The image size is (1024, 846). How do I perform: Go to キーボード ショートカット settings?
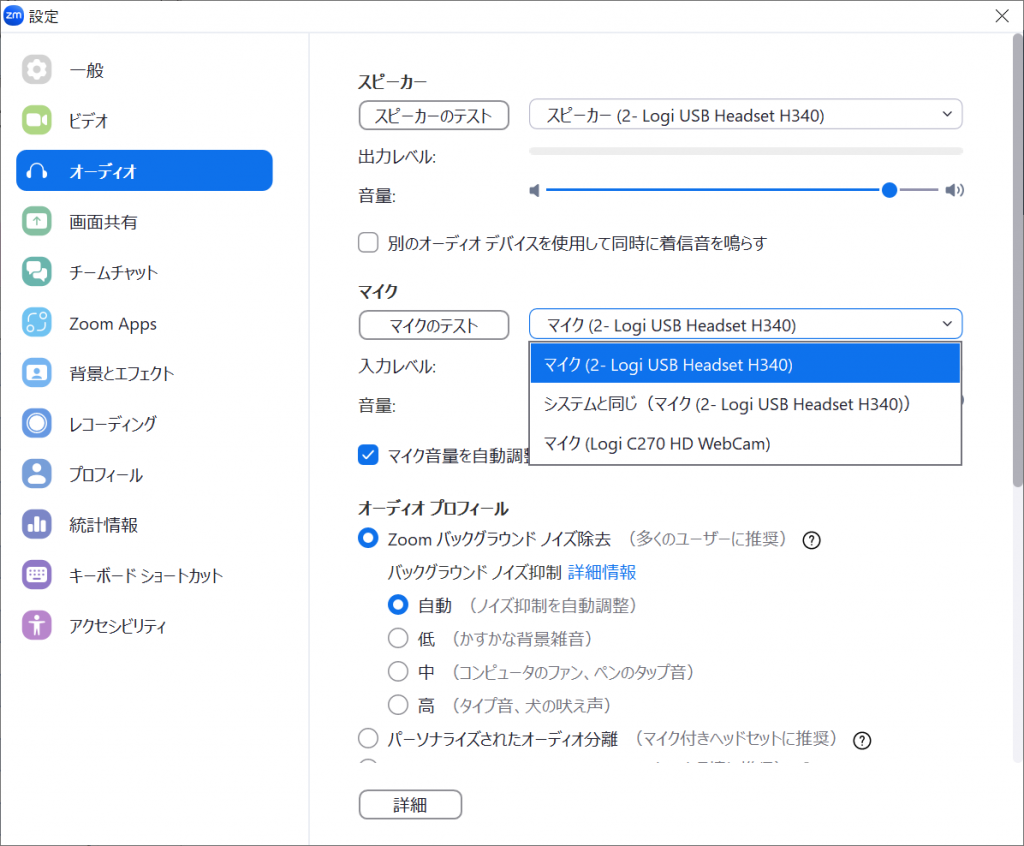click(144, 575)
